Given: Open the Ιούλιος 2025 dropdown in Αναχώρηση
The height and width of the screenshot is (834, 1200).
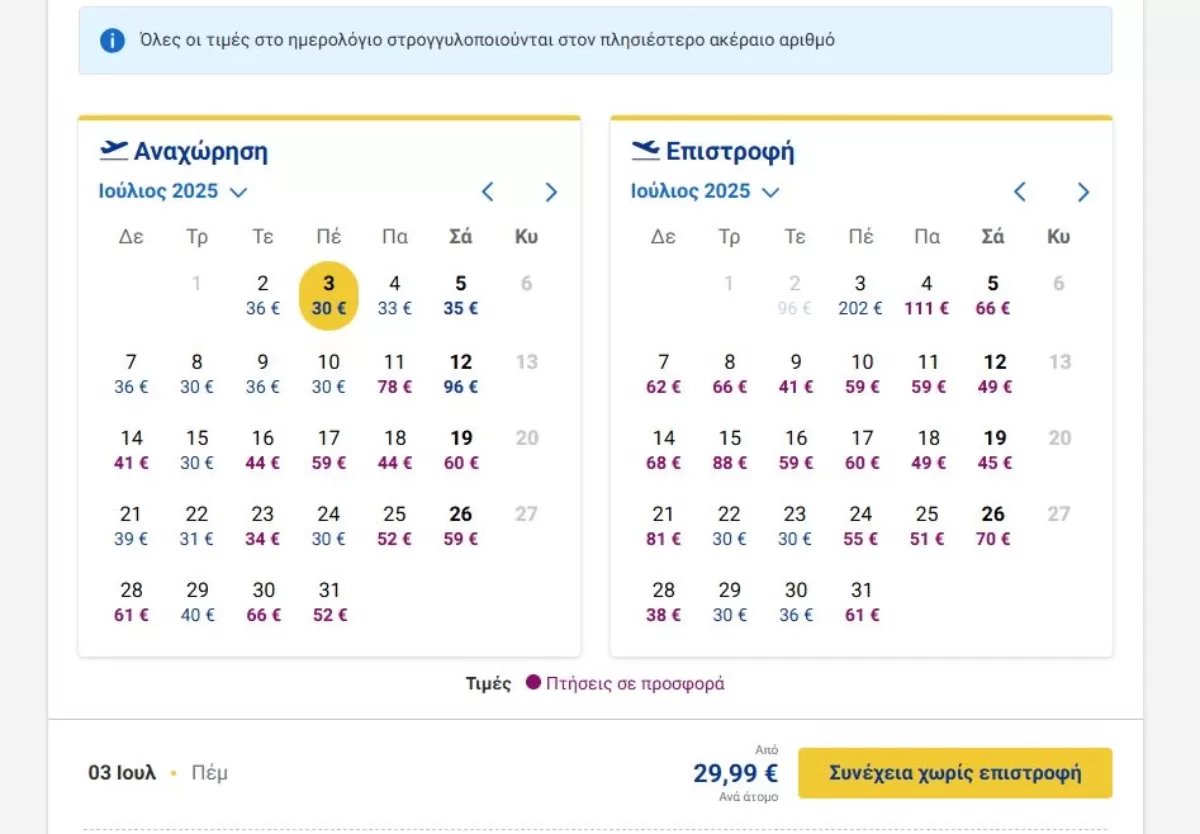Looking at the screenshot, I should pos(172,191).
